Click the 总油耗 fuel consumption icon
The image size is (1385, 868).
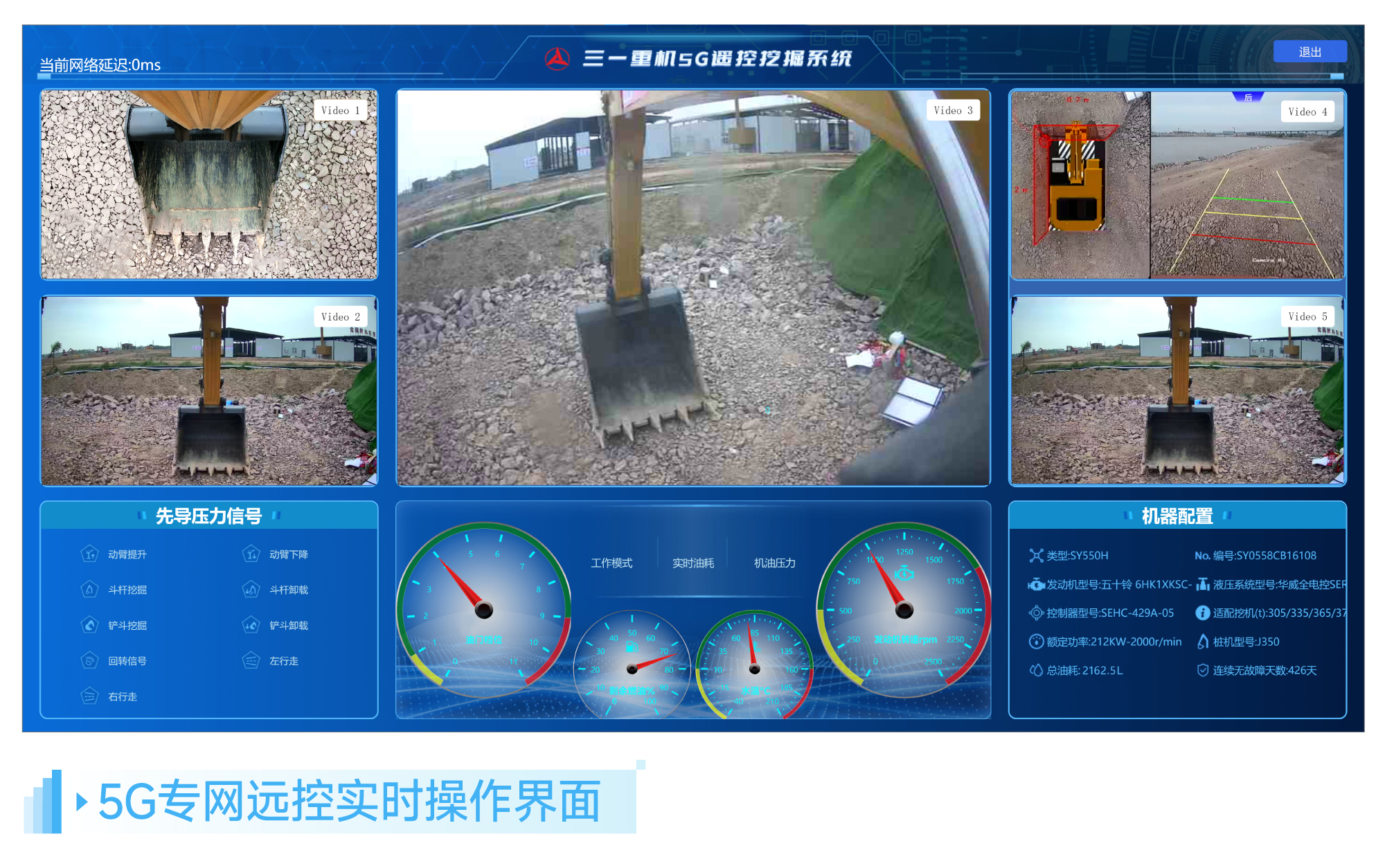click(x=1036, y=670)
